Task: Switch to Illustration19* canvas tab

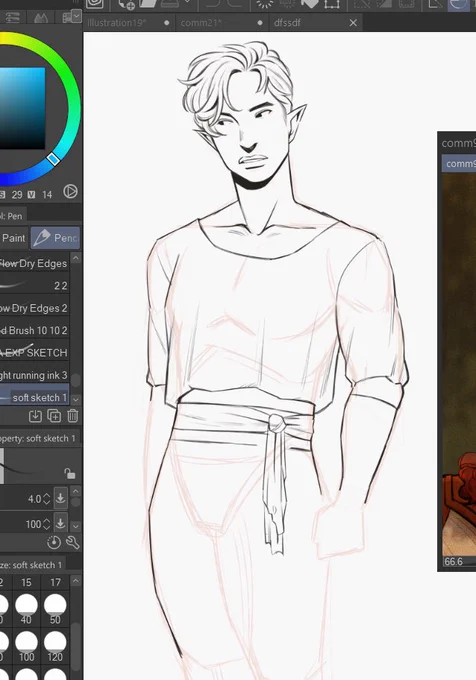Action: 129,23
